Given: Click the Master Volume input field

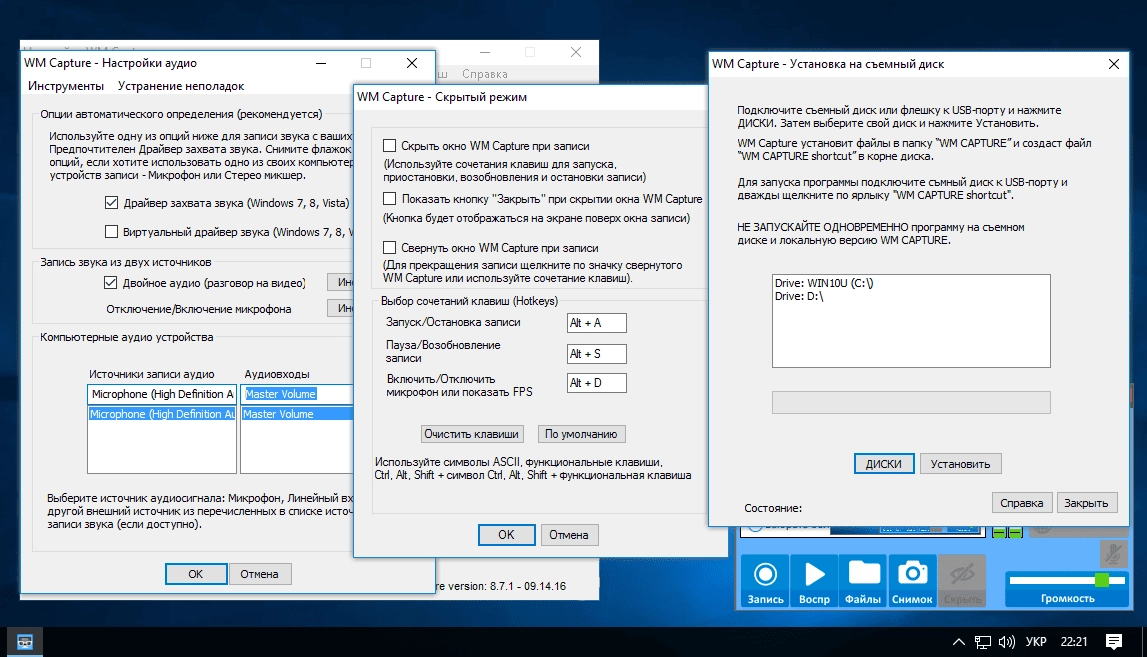Looking at the screenshot, I should [296, 394].
